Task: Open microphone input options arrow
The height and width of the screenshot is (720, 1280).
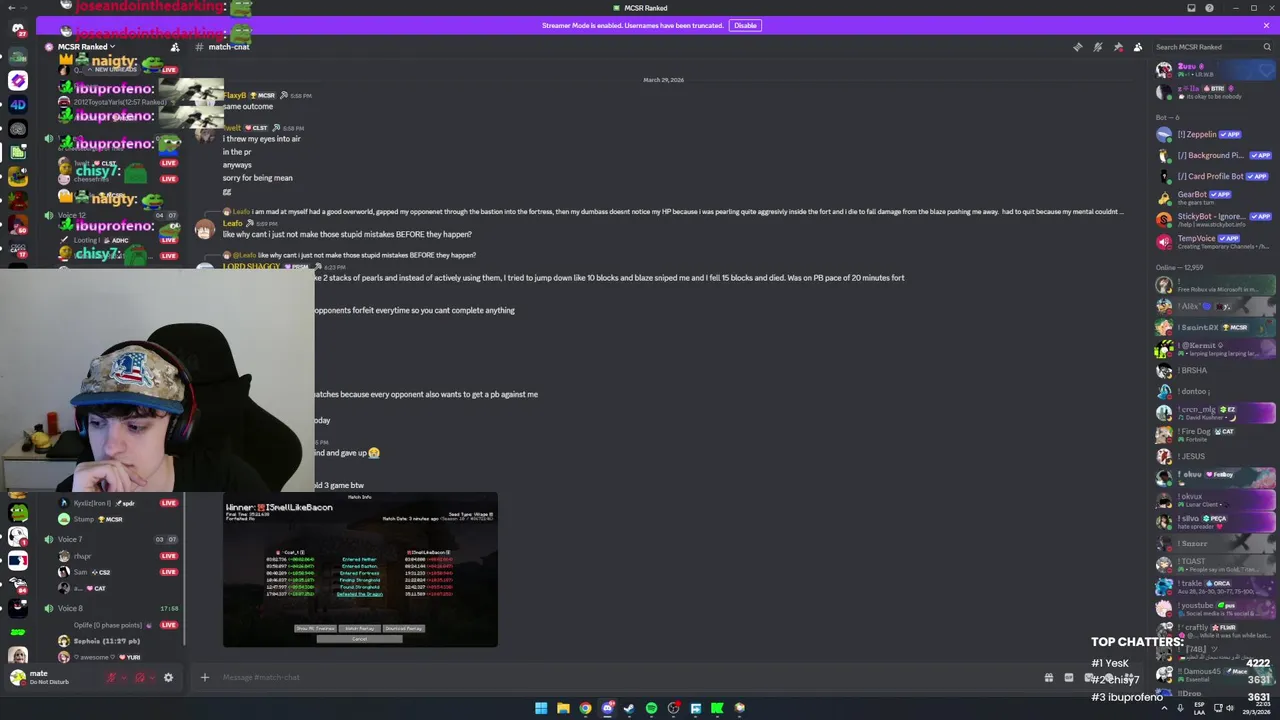Action: [124, 678]
